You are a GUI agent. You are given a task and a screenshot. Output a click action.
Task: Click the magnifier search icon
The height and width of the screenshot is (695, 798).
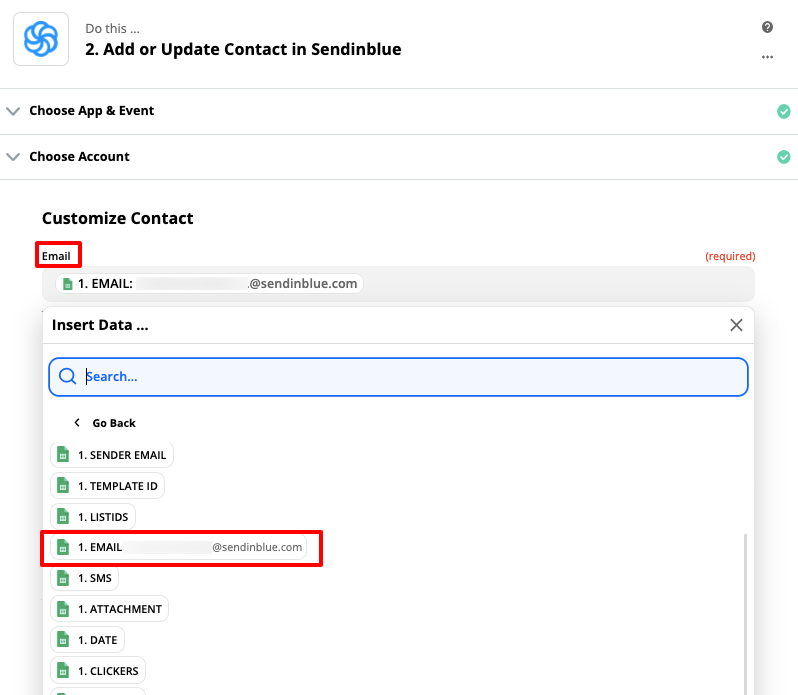pyautogui.click(x=67, y=377)
